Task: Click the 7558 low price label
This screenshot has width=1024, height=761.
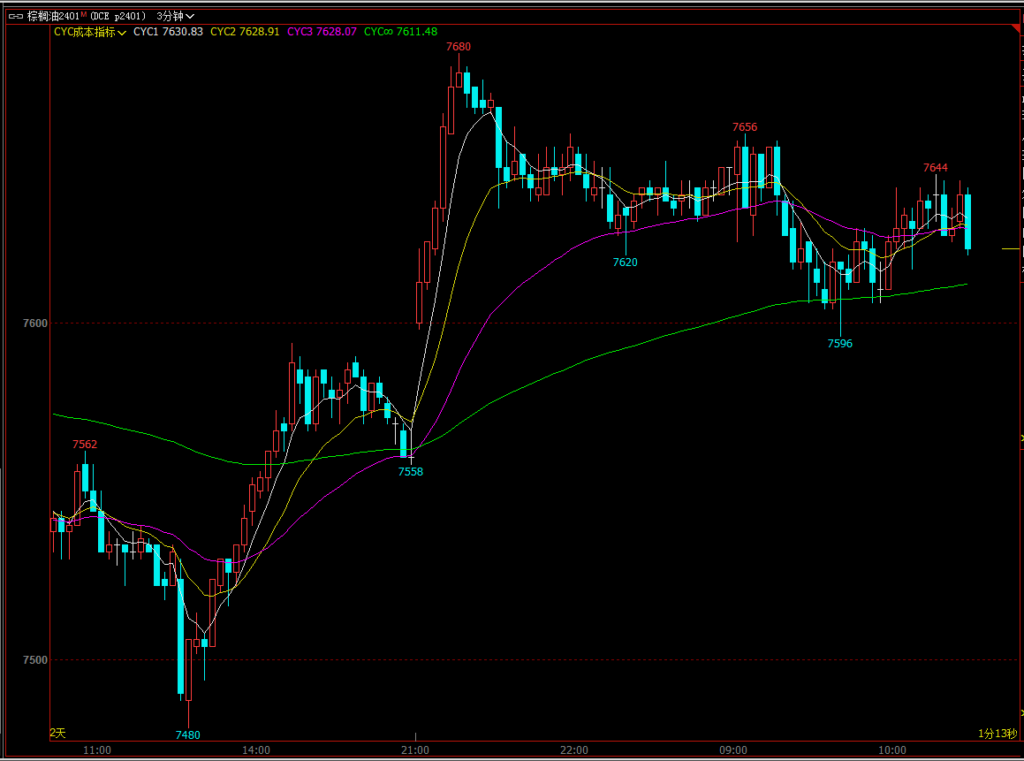Action: (x=410, y=471)
